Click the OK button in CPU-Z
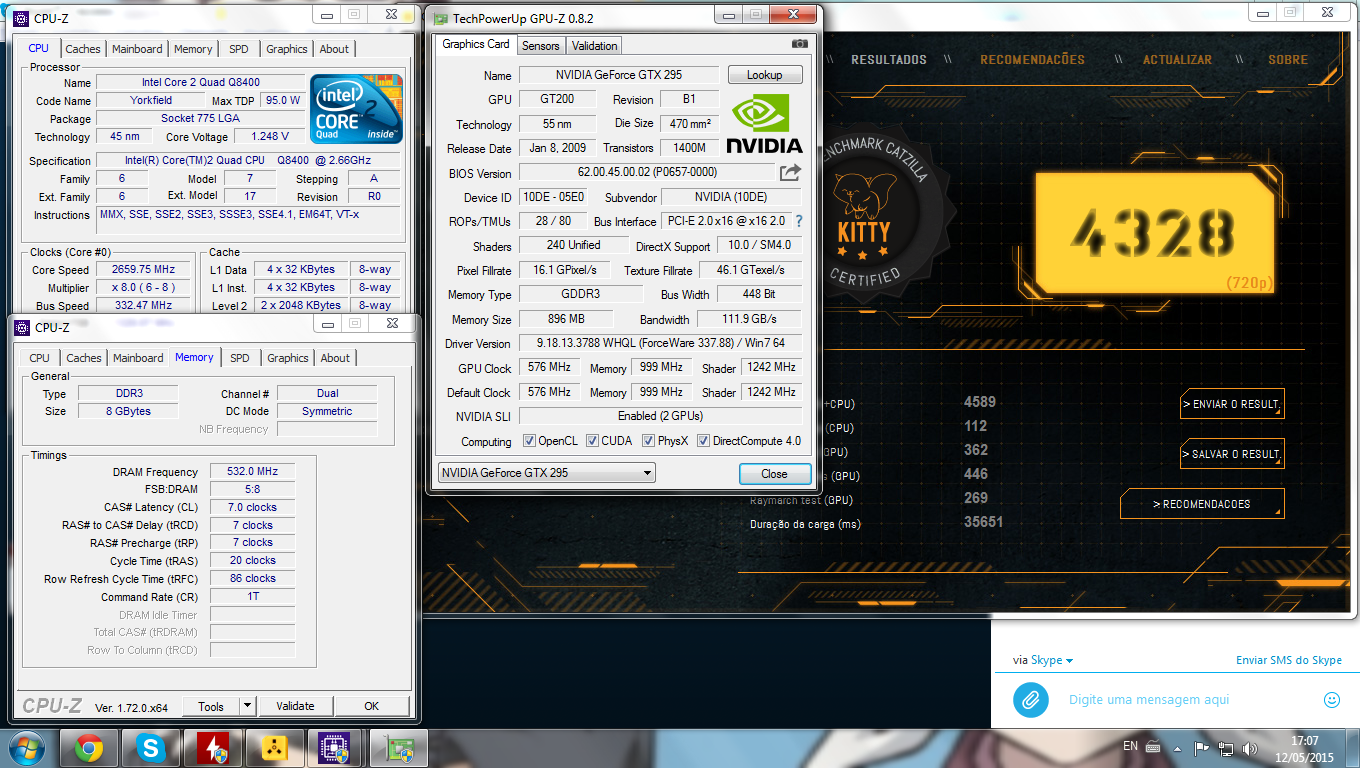The width and height of the screenshot is (1360, 768). [372, 706]
